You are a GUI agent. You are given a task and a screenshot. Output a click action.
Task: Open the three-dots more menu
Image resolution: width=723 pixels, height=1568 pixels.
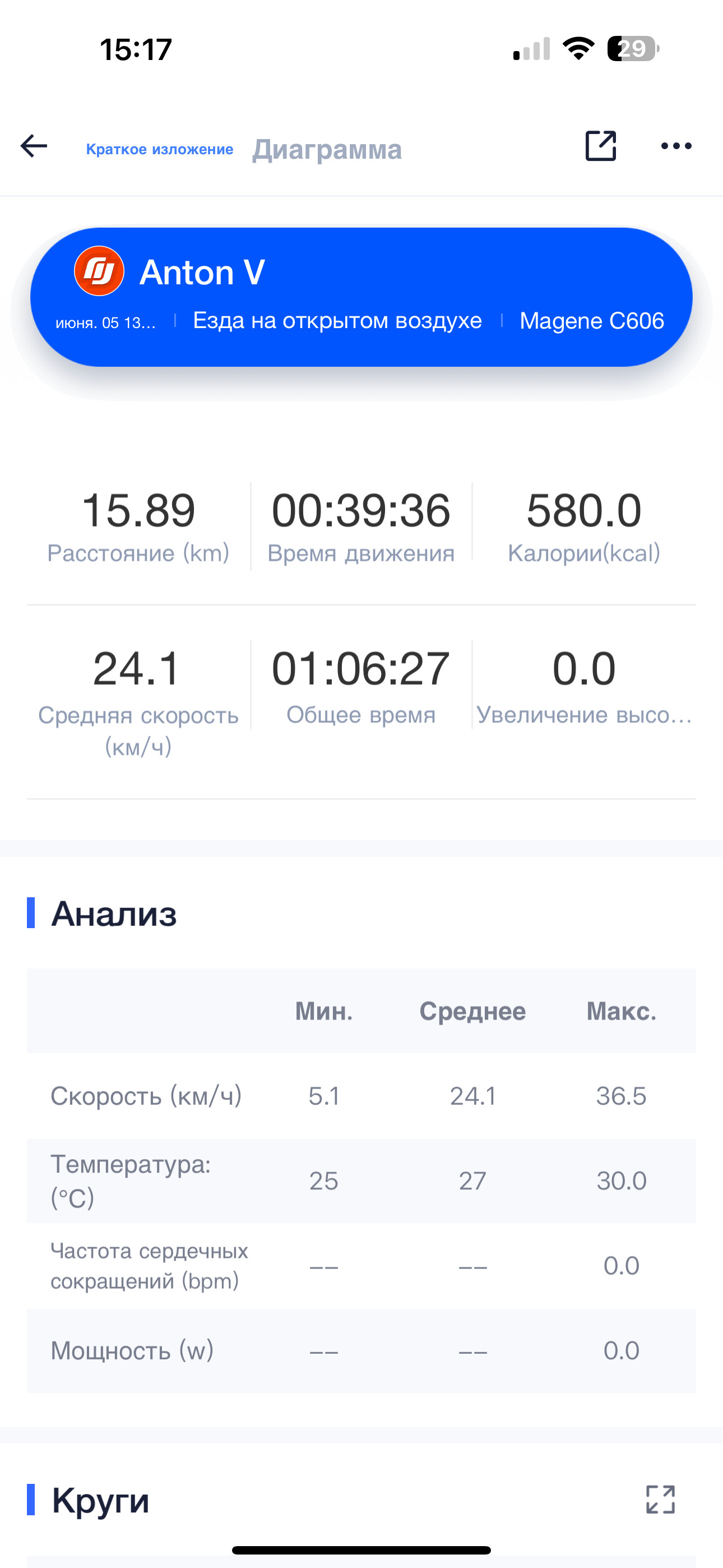pyautogui.click(x=676, y=146)
